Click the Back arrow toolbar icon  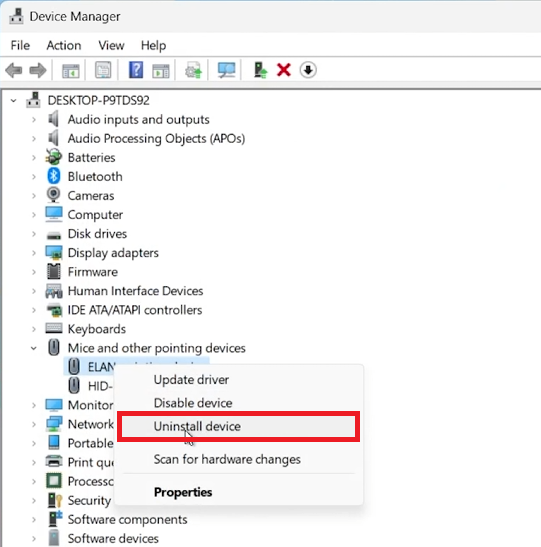pos(14,70)
